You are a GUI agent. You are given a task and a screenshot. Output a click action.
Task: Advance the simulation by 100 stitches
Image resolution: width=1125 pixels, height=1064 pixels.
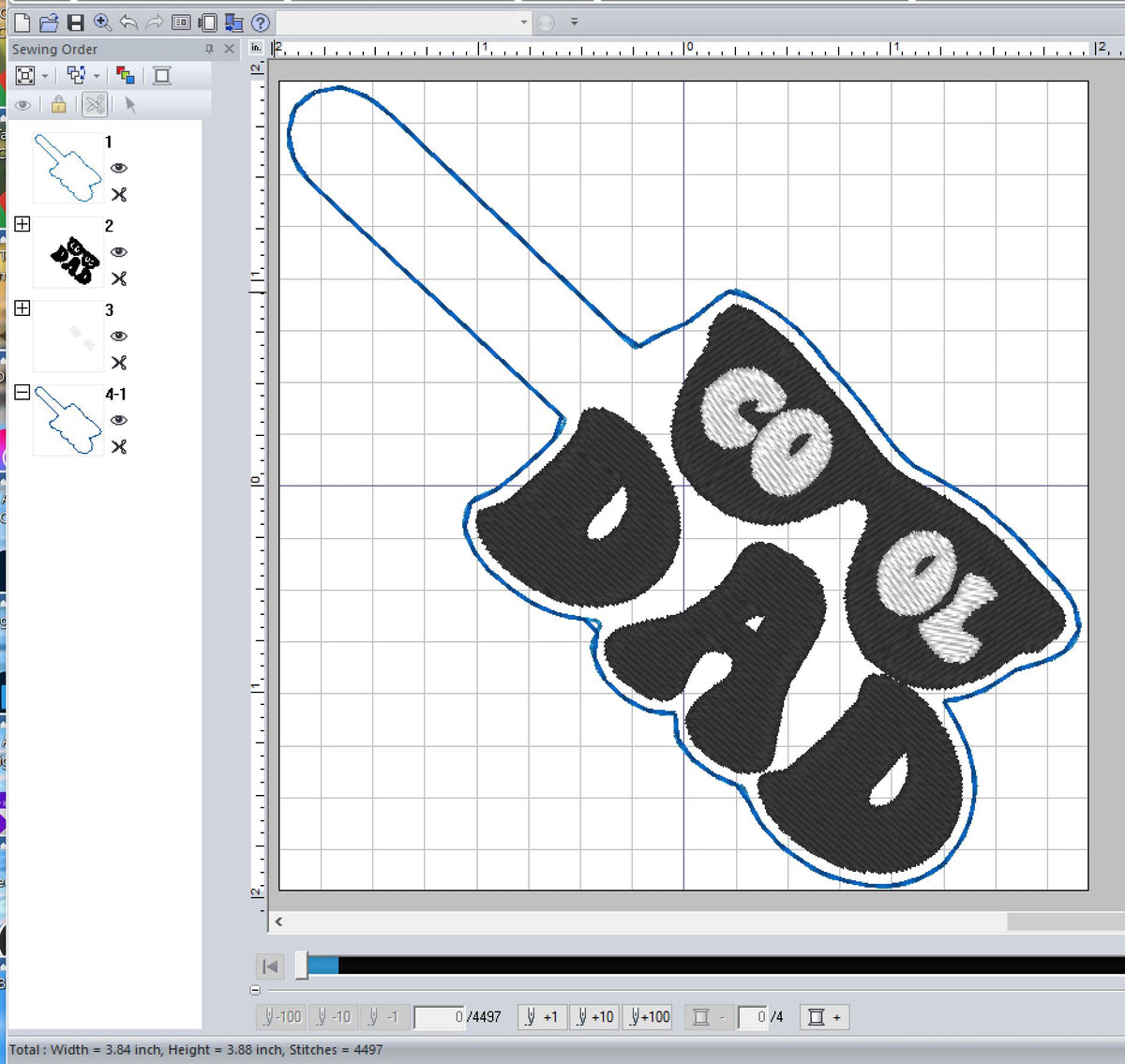(648, 1016)
